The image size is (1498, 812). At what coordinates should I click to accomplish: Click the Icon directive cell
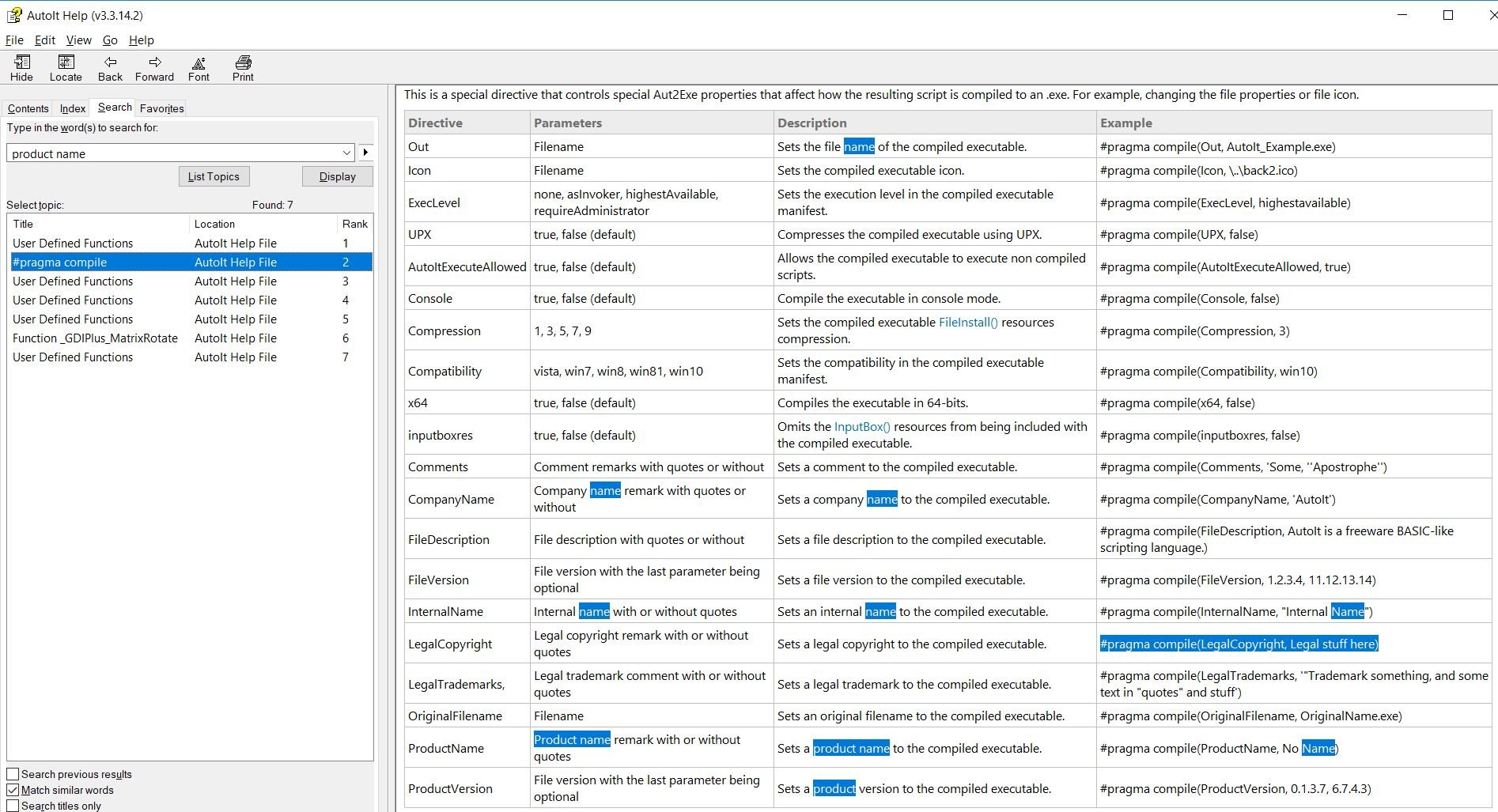pyautogui.click(x=467, y=171)
